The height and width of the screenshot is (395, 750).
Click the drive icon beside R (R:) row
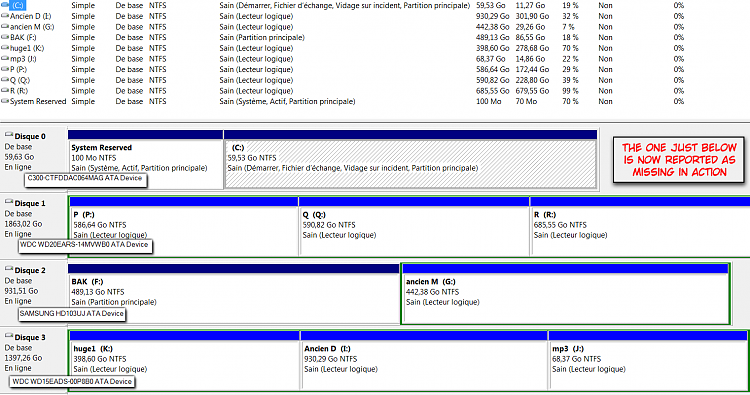click(x=5, y=90)
